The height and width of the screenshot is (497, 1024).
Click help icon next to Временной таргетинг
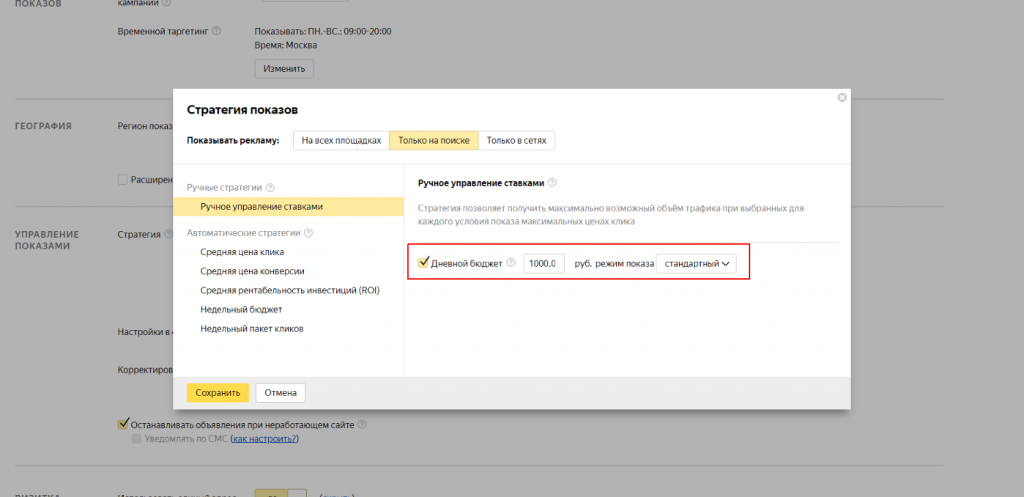217,32
